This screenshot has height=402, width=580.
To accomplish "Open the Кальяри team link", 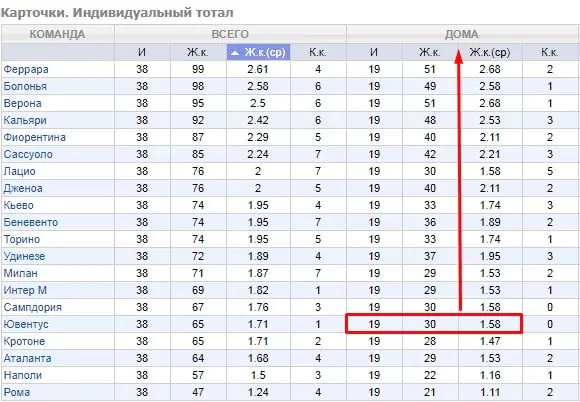I will point(25,120).
